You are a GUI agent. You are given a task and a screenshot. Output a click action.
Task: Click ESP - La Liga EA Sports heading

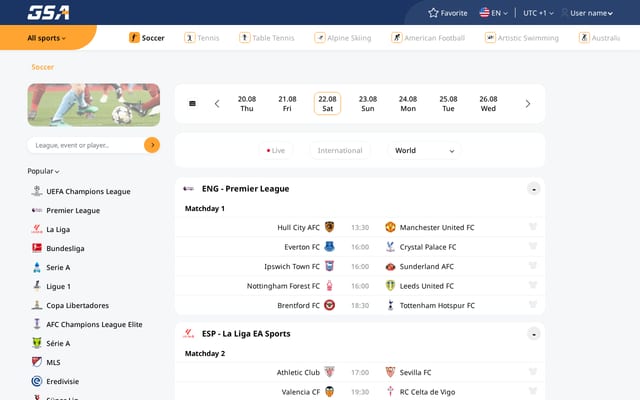click(246, 333)
